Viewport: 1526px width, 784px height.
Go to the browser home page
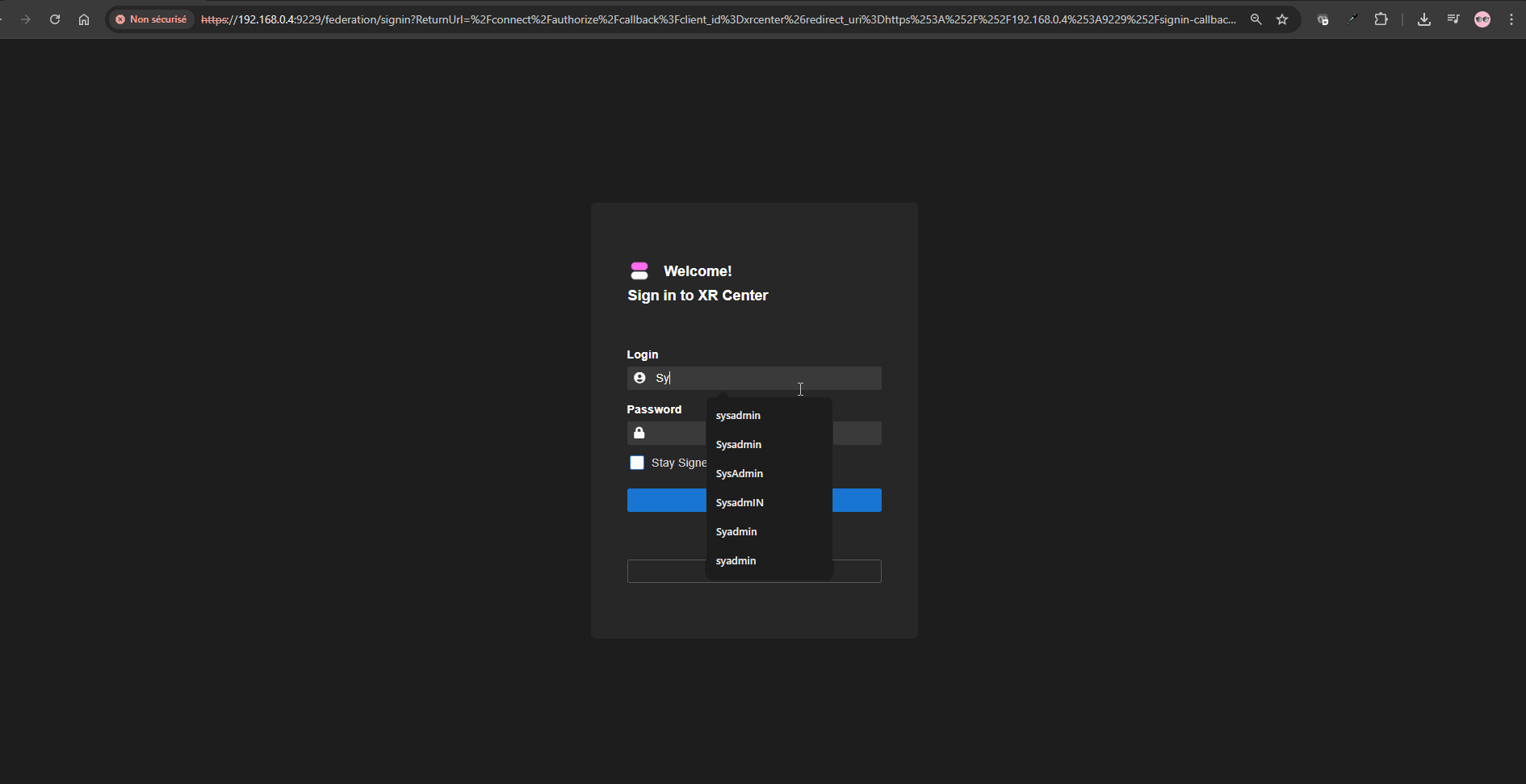84,19
